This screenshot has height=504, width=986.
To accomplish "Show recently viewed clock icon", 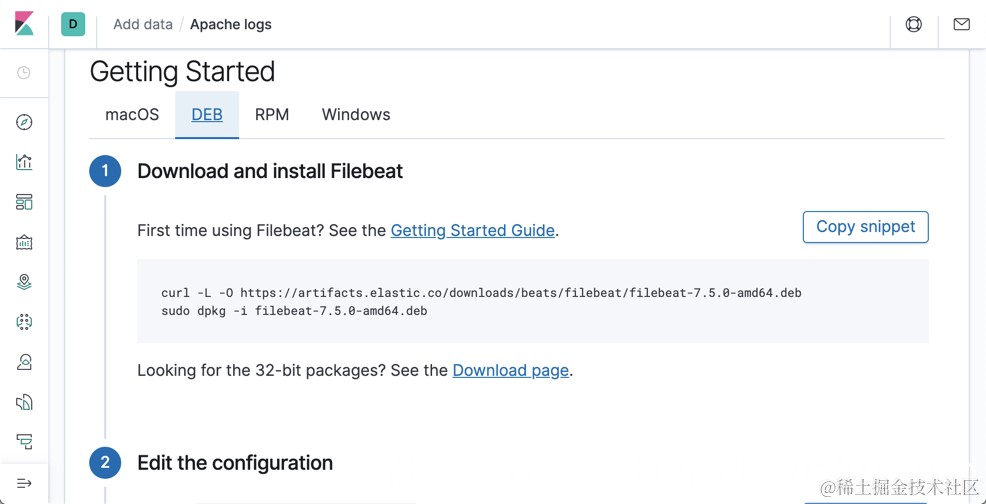I will pyautogui.click(x=24, y=73).
